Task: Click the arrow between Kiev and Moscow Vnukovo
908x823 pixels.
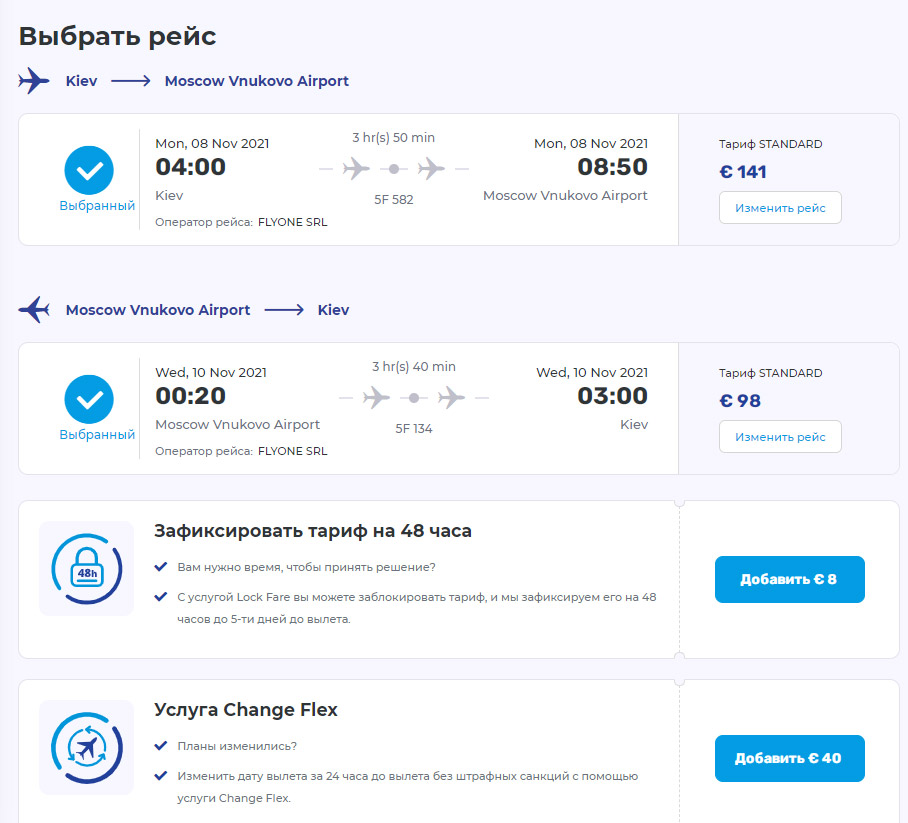Action: pos(131,81)
